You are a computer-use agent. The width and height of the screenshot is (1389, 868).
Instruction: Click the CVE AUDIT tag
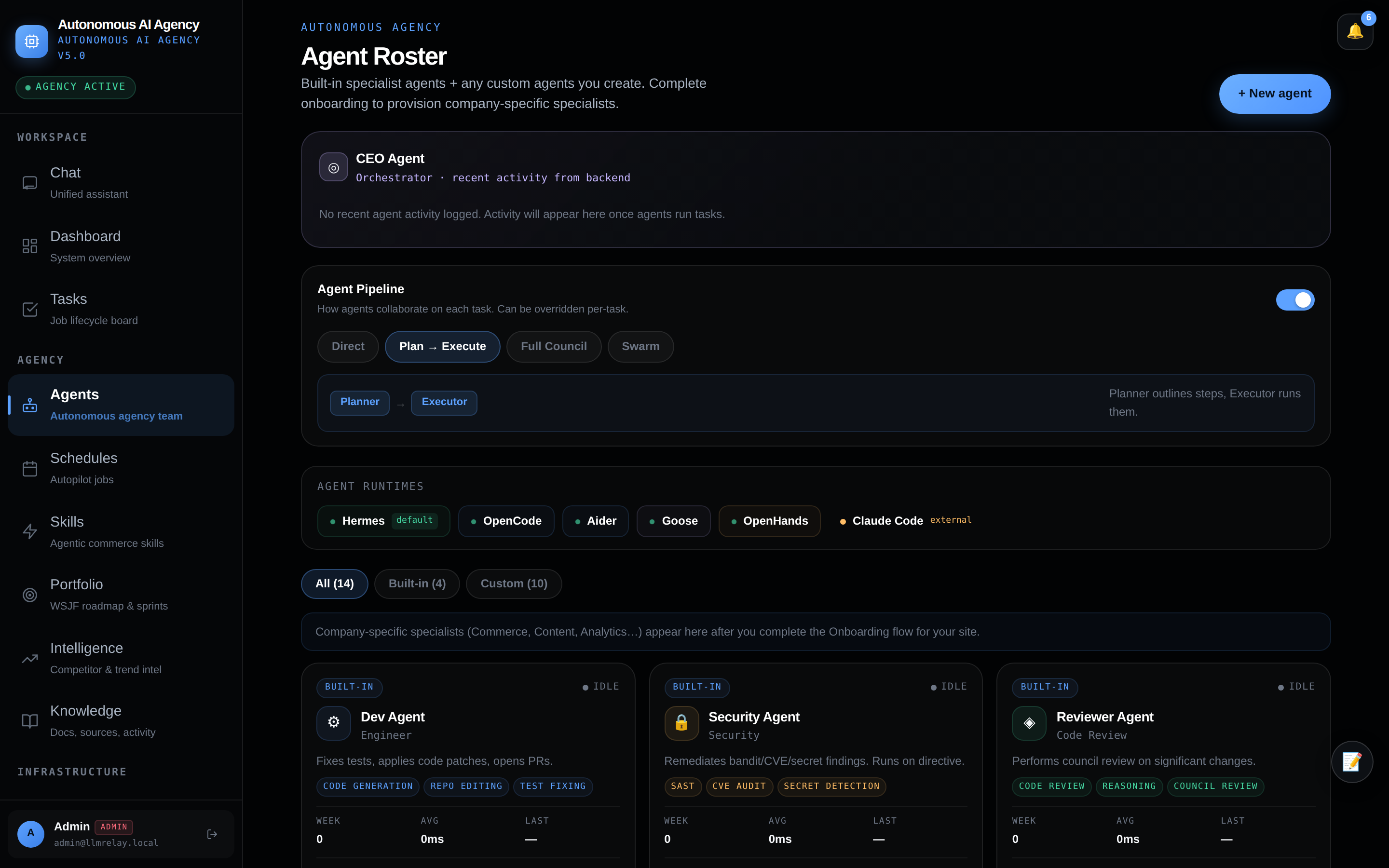(739, 787)
